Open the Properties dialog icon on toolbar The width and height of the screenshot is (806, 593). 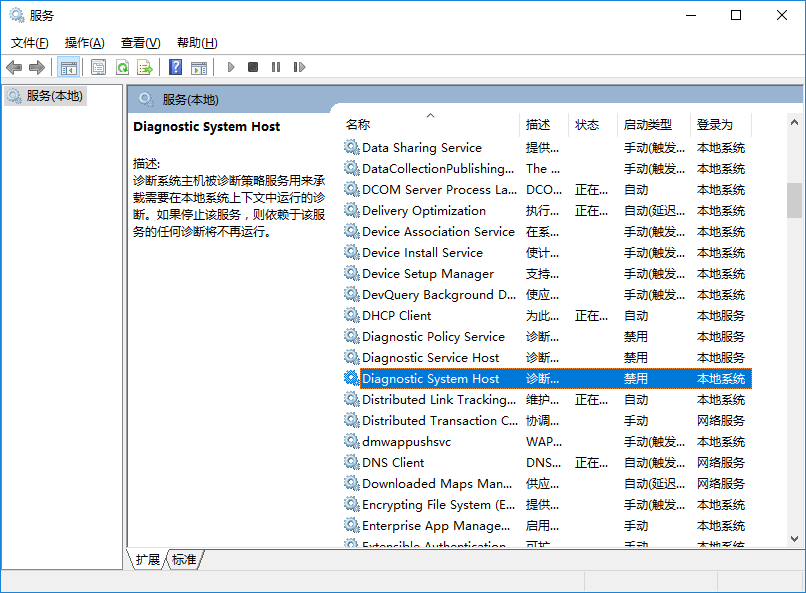coord(96,67)
